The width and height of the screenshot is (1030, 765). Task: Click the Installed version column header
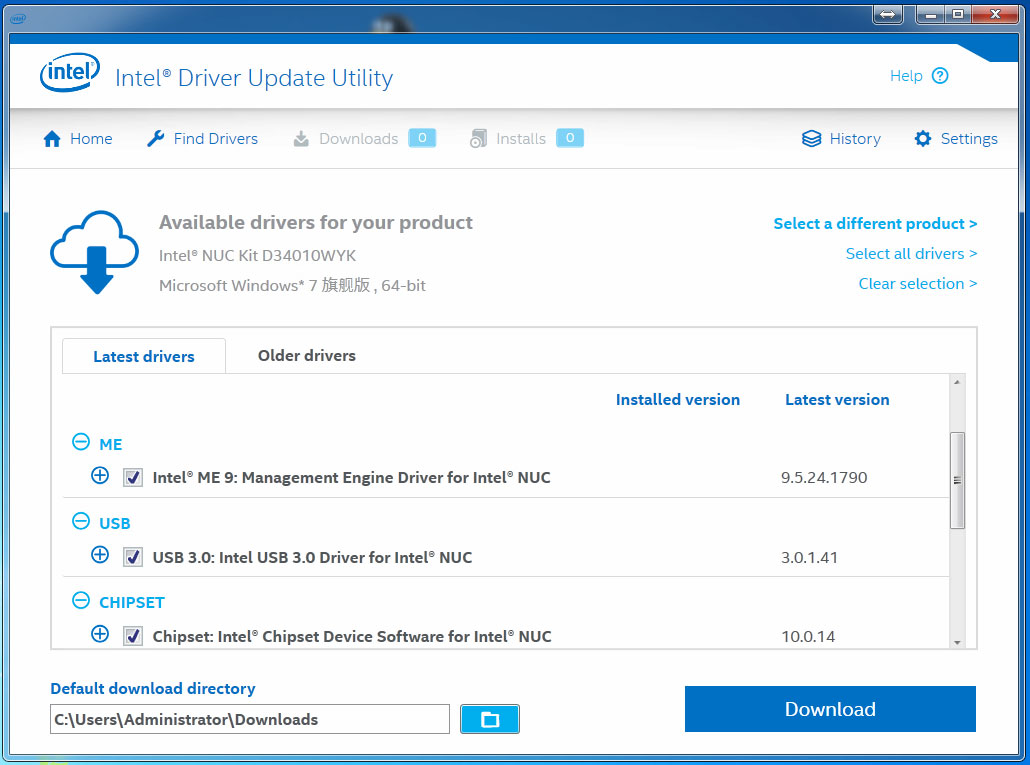[x=678, y=399]
